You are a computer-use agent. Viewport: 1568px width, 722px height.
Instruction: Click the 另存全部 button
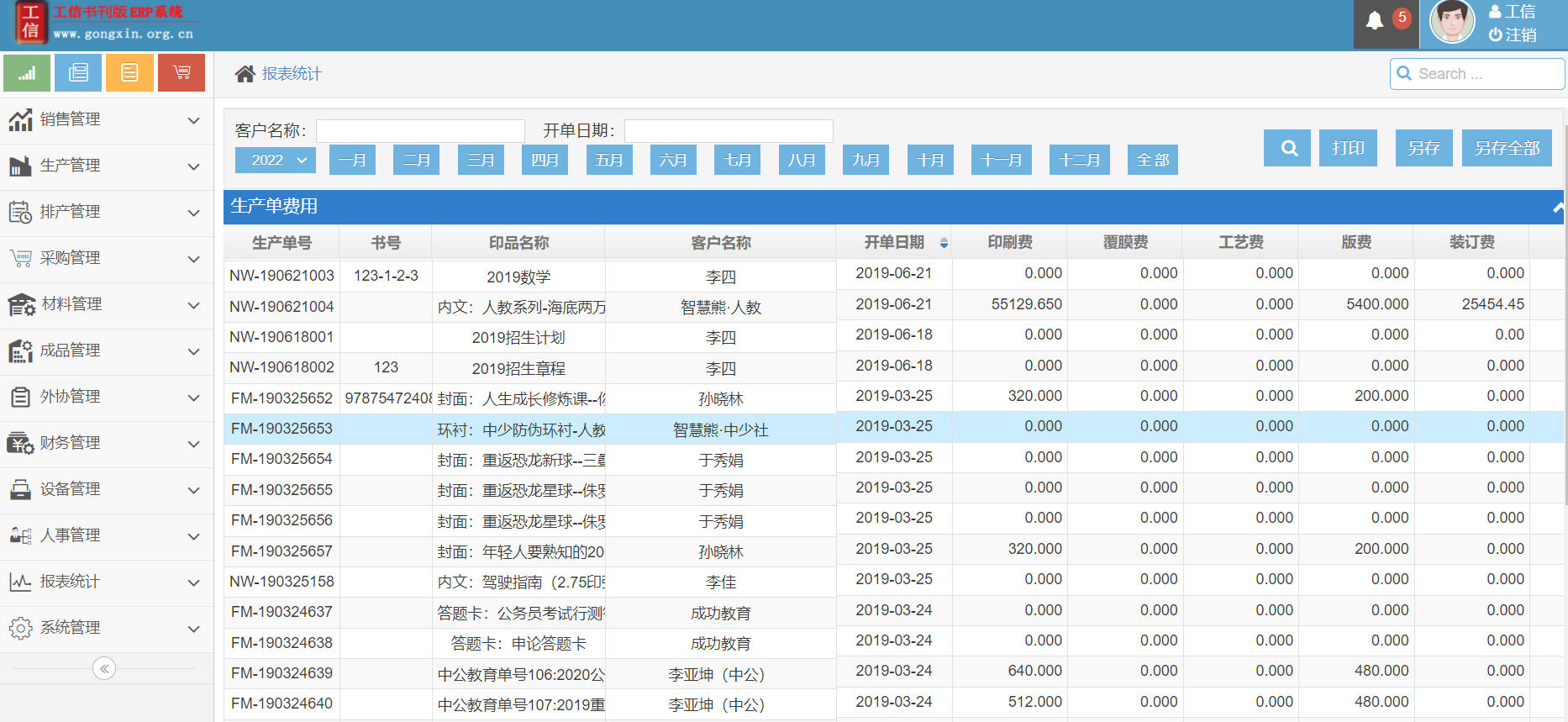[x=1506, y=148]
